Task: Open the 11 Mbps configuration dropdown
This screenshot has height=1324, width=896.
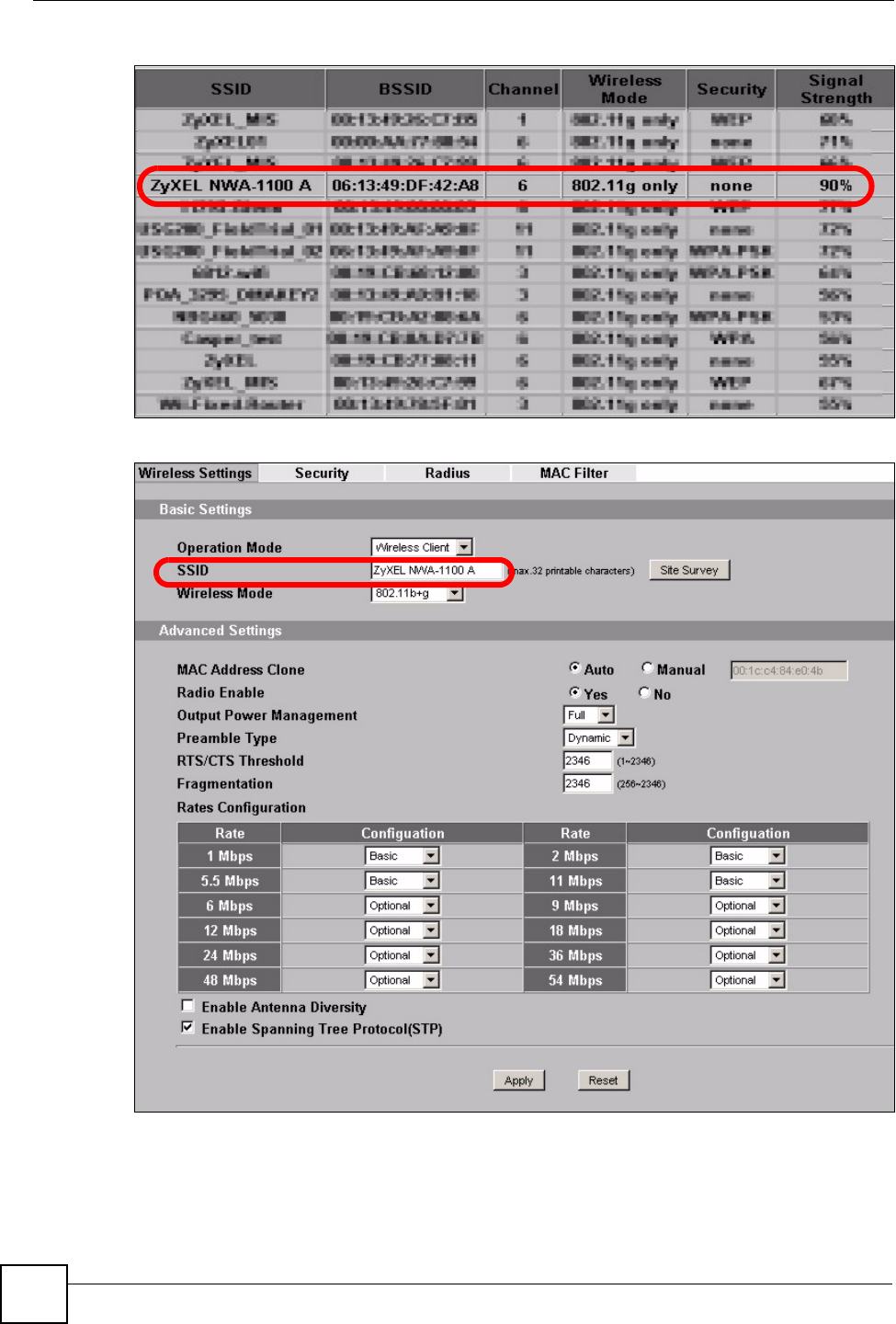Action: tap(748, 881)
